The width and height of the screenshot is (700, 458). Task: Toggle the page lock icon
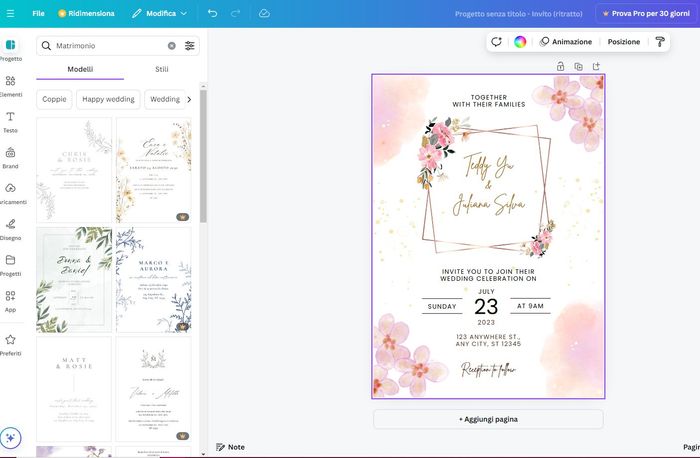click(x=560, y=66)
